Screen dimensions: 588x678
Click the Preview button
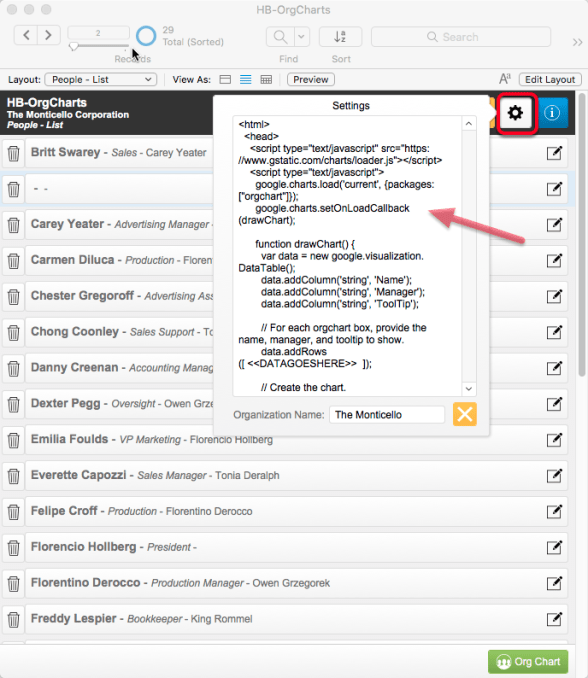tap(311, 80)
